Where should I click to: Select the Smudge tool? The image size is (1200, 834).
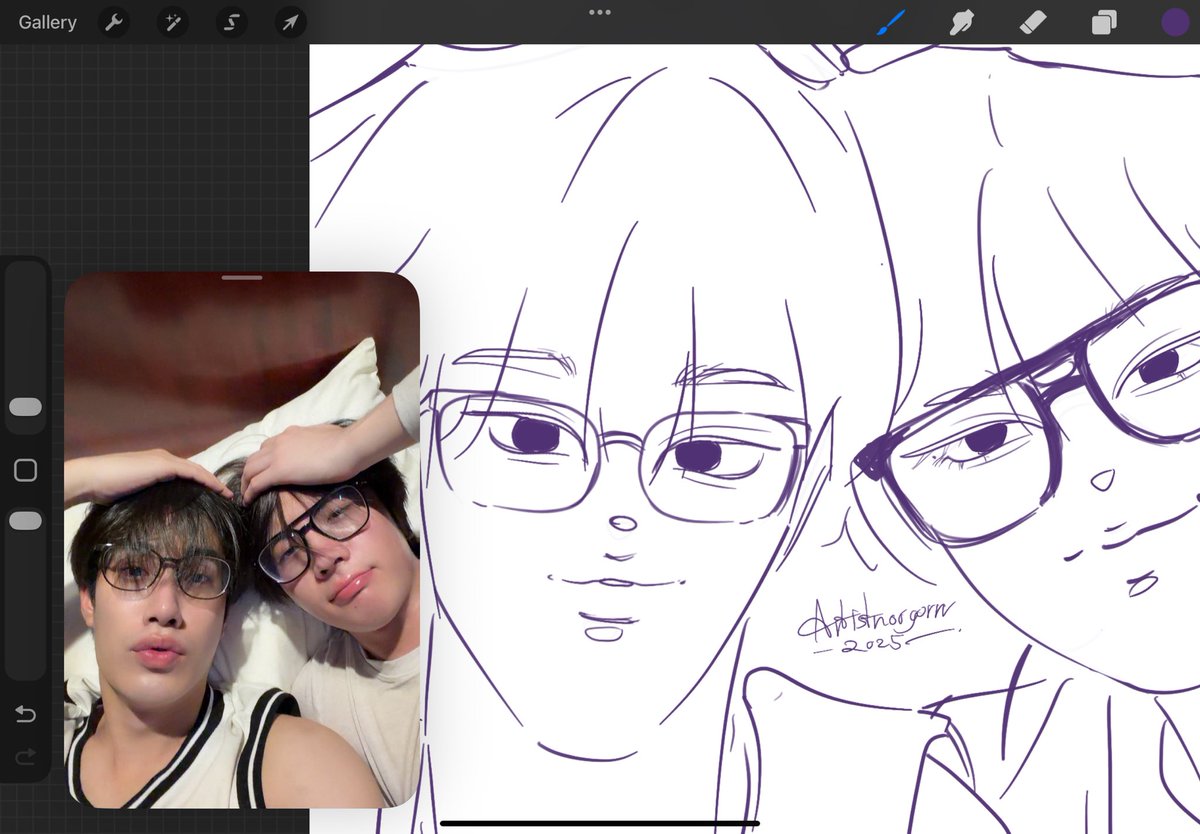pos(962,22)
